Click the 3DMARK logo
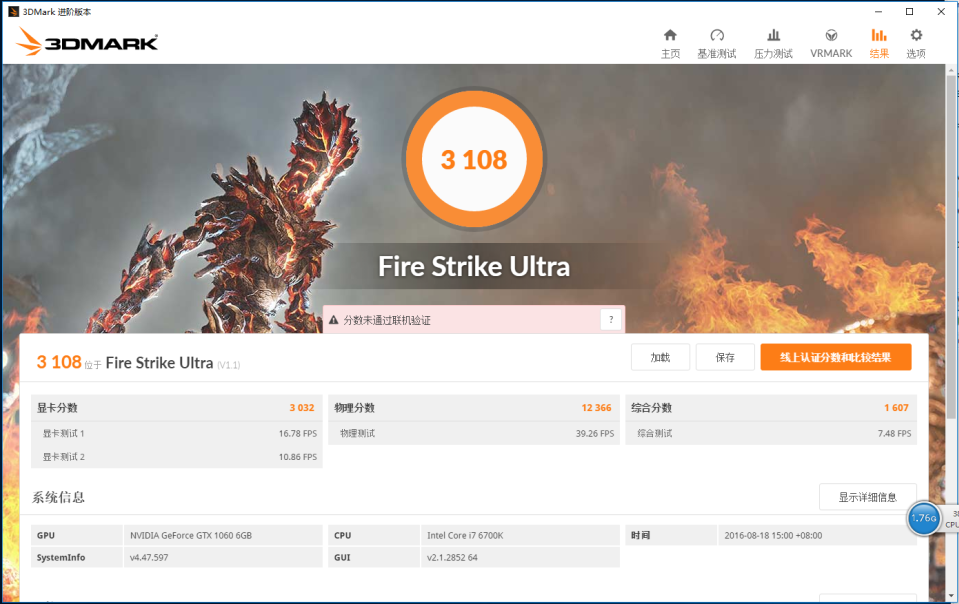This screenshot has height=604, width=959. 87,42
